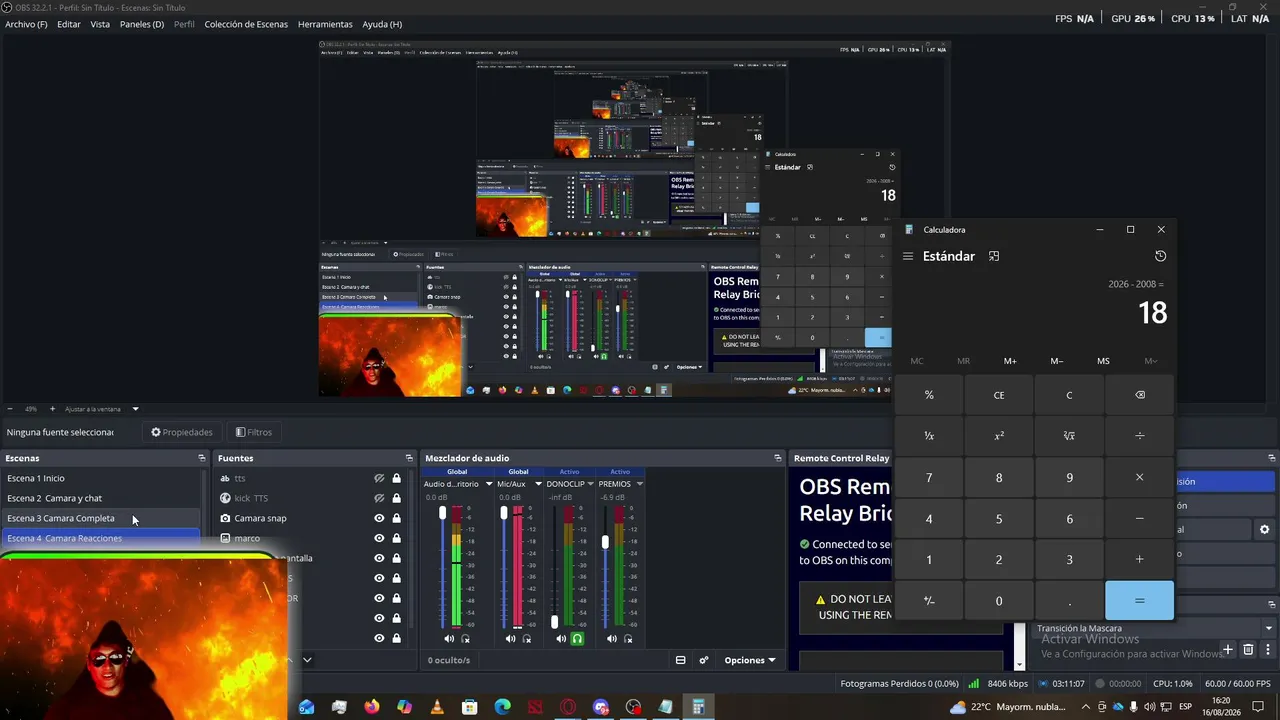Add a new scene transition
Image resolution: width=1280 pixels, height=720 pixels.
pyautogui.click(x=1229, y=650)
